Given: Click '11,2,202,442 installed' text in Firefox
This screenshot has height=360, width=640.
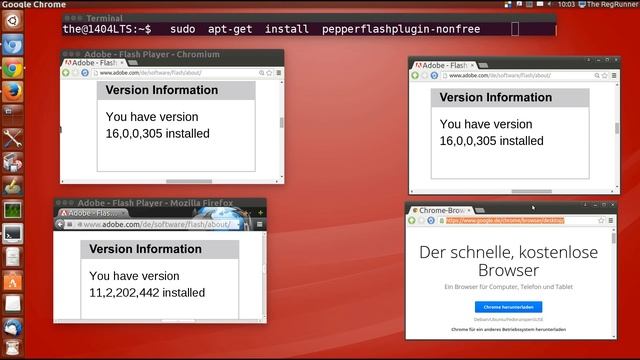Looking at the screenshot, I should tap(147, 293).
